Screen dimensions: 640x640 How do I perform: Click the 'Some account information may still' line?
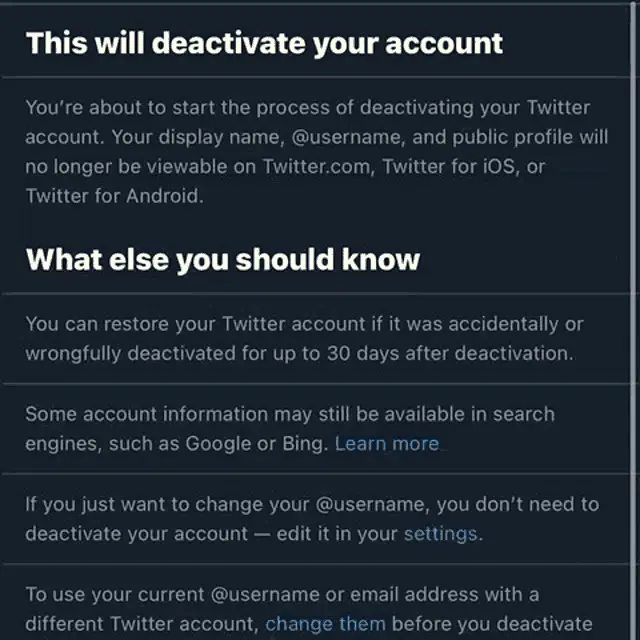(x=290, y=414)
